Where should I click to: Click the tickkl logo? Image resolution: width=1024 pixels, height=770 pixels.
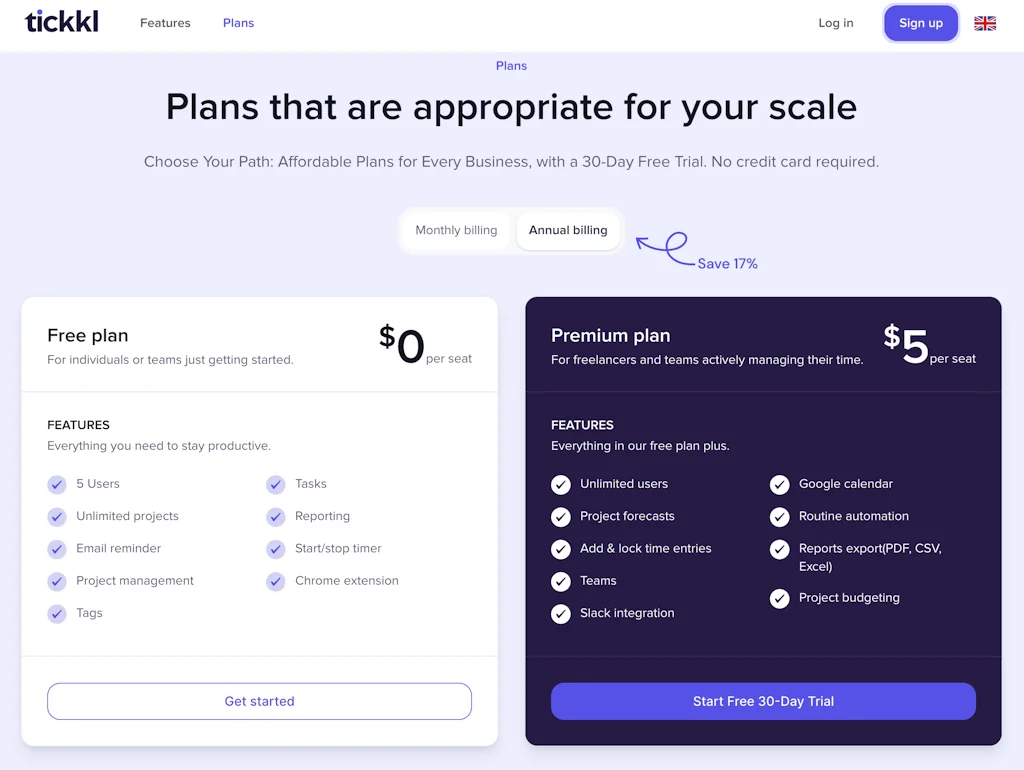62,22
